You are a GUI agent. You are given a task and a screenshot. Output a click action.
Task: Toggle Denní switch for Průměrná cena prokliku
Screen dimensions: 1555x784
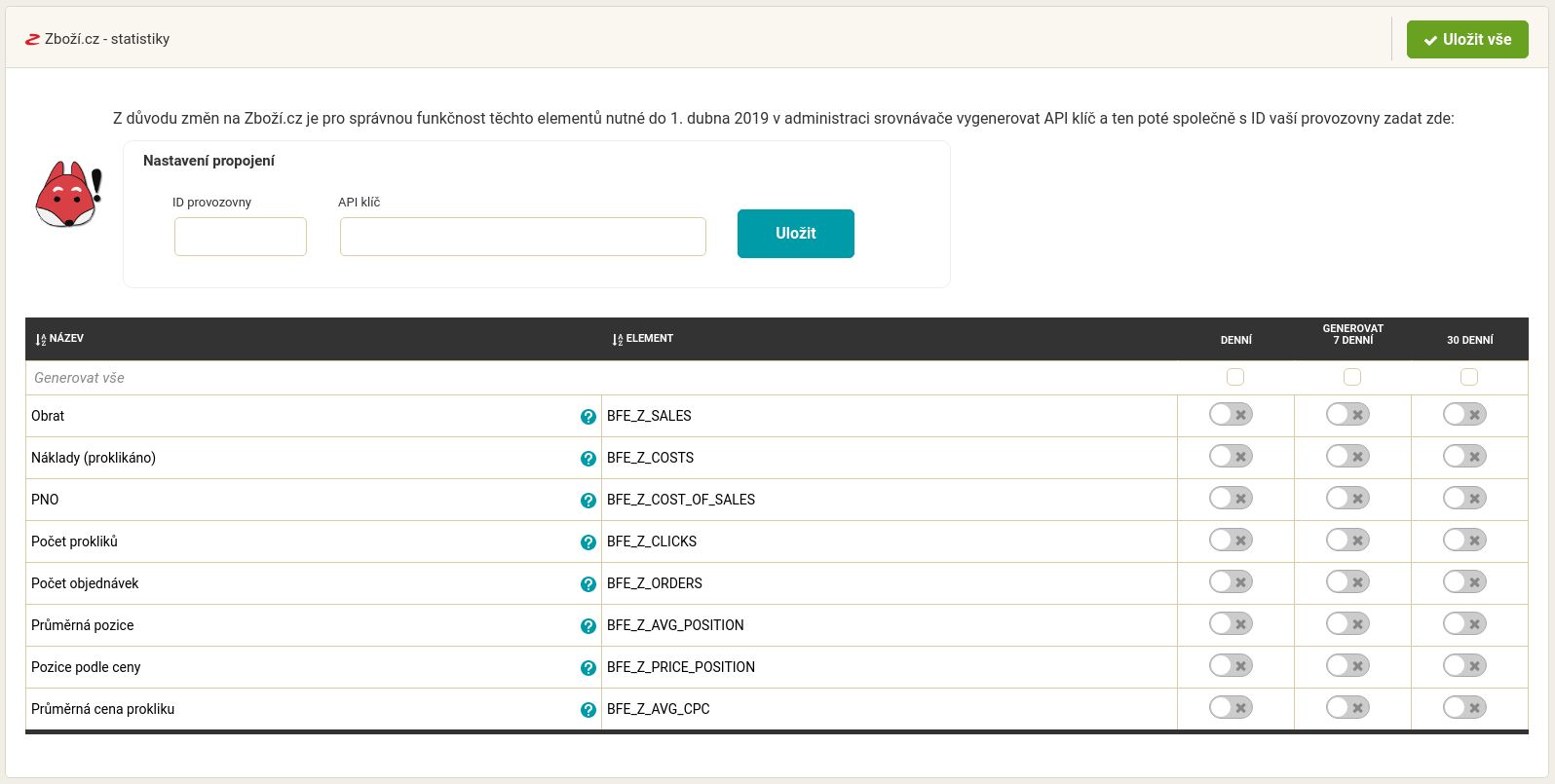pyautogui.click(x=1231, y=708)
